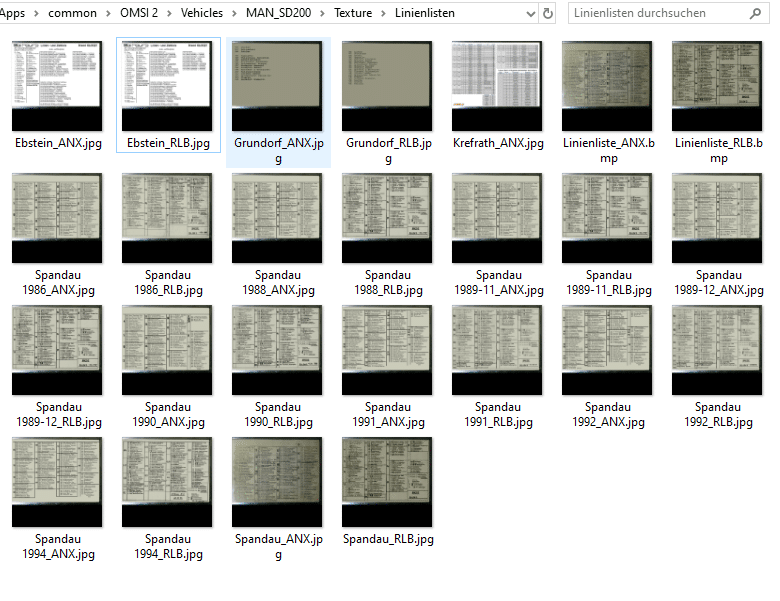780x601 pixels.
Task: Select the Spandau 1986_ANX.jpg thumbnail
Action: [57, 218]
